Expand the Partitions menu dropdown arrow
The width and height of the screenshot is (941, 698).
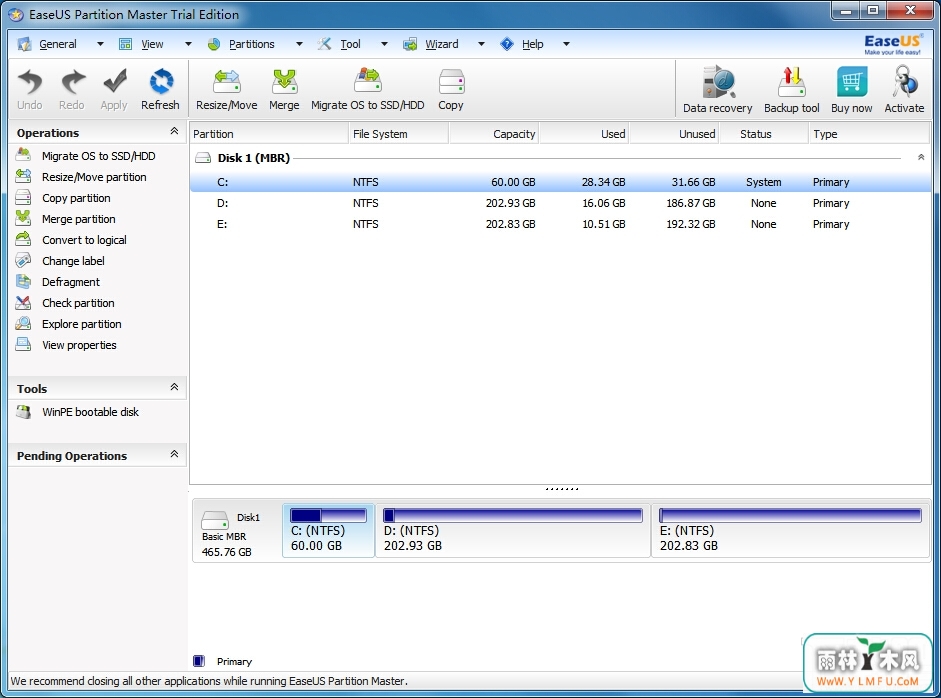299,44
